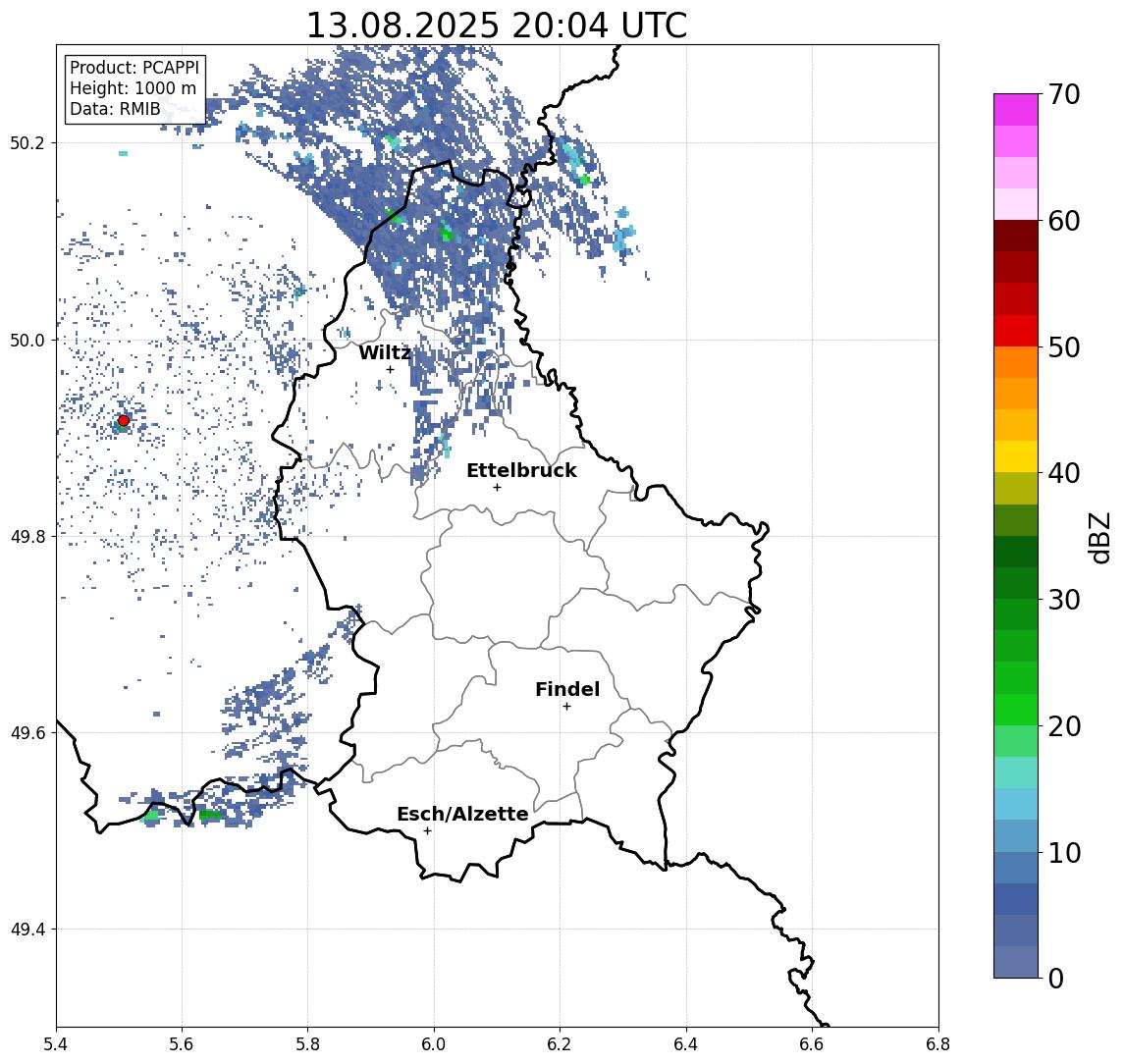Image resolution: width=1124 pixels, height=1064 pixels.
Task: Click the colorbar tick label 60
Action: point(1064,221)
